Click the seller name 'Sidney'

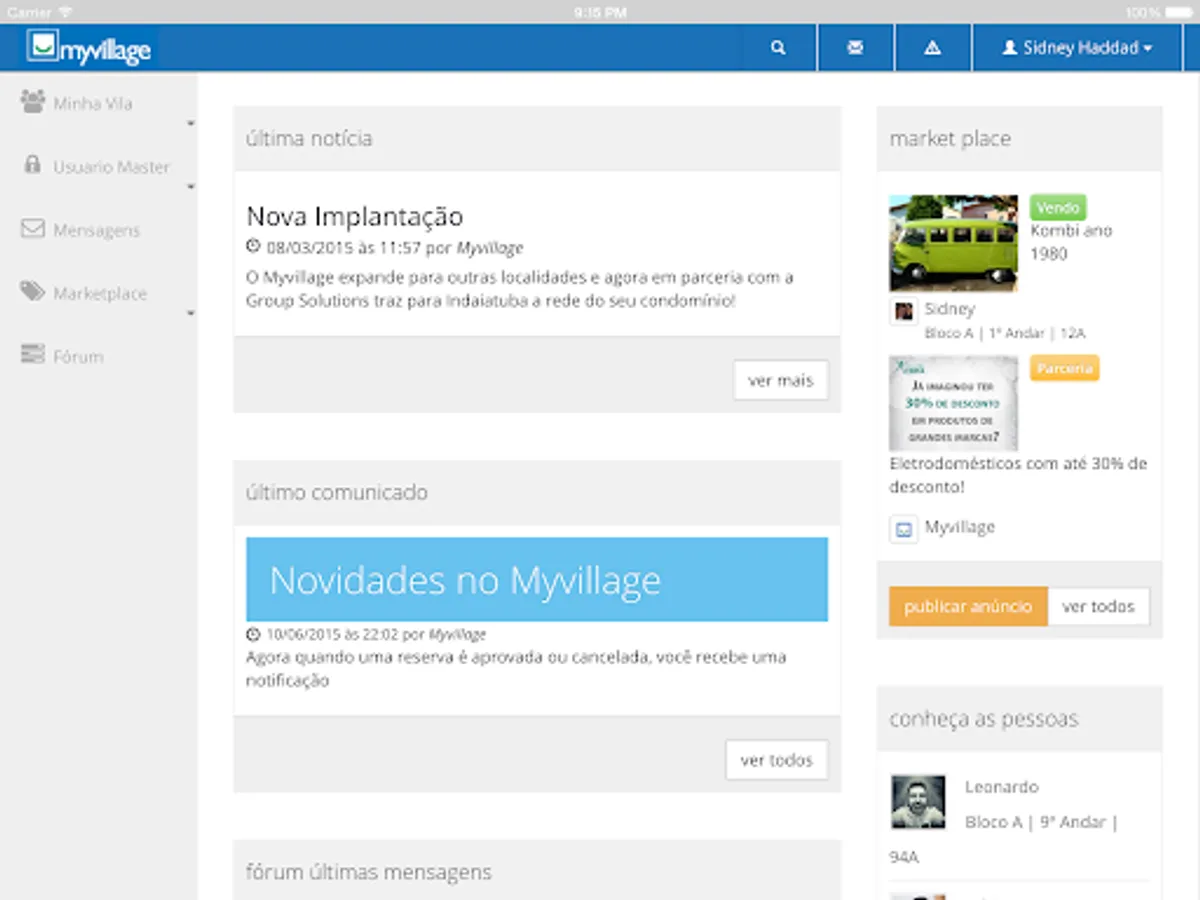(949, 309)
